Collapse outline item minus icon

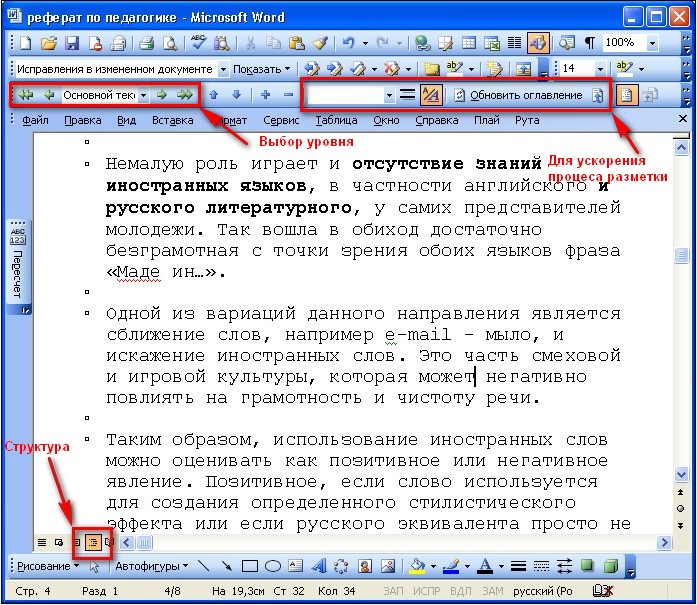(288, 95)
